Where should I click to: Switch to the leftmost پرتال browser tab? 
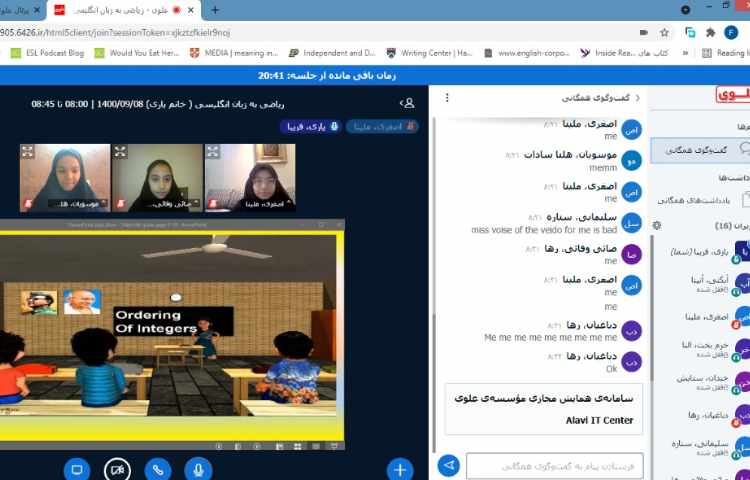click(22, 10)
